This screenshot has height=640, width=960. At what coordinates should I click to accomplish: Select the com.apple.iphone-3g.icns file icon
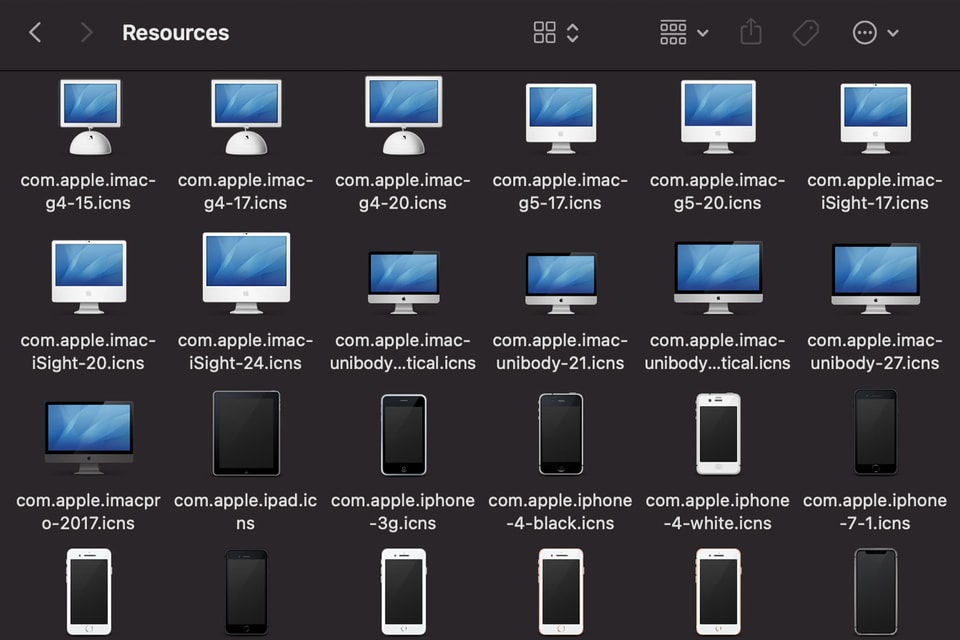point(403,434)
